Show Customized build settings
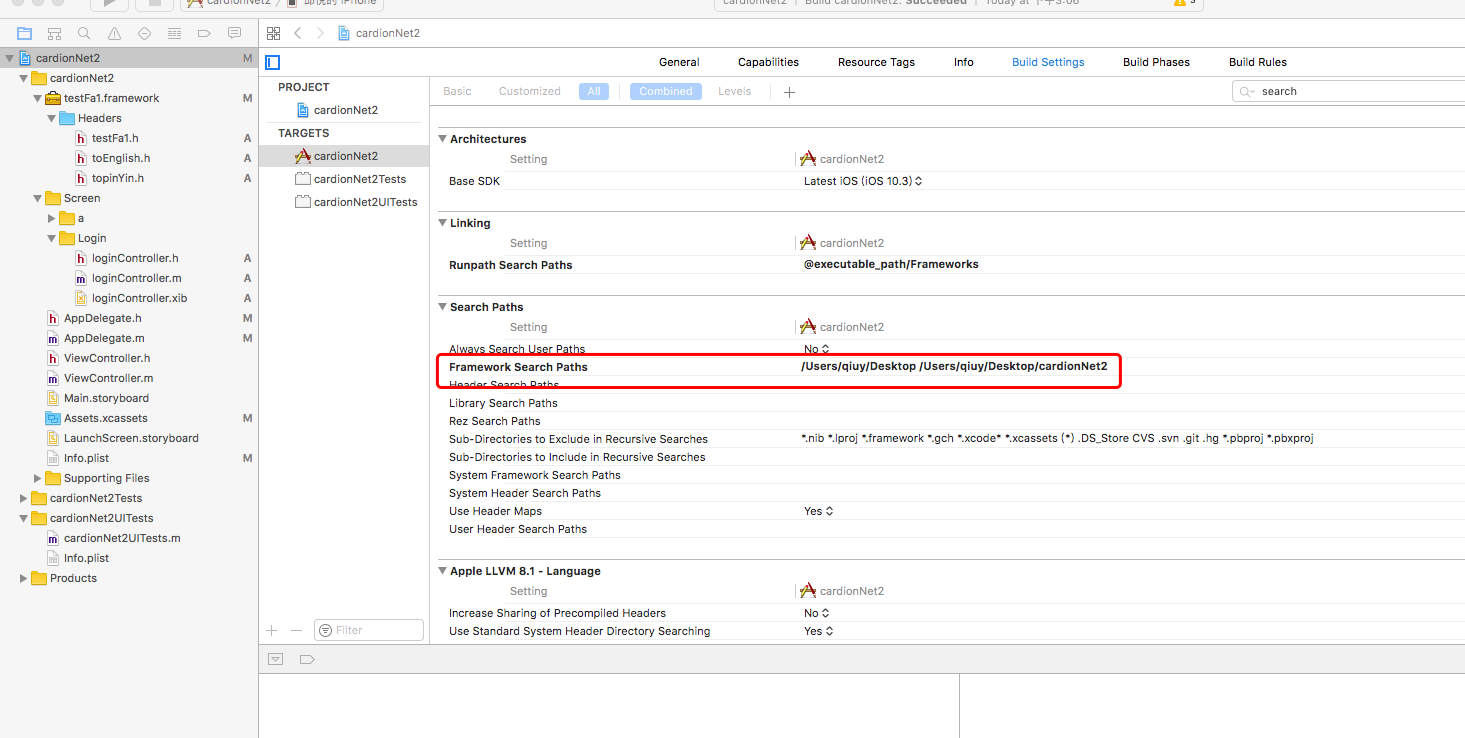1465x738 pixels. (x=530, y=91)
